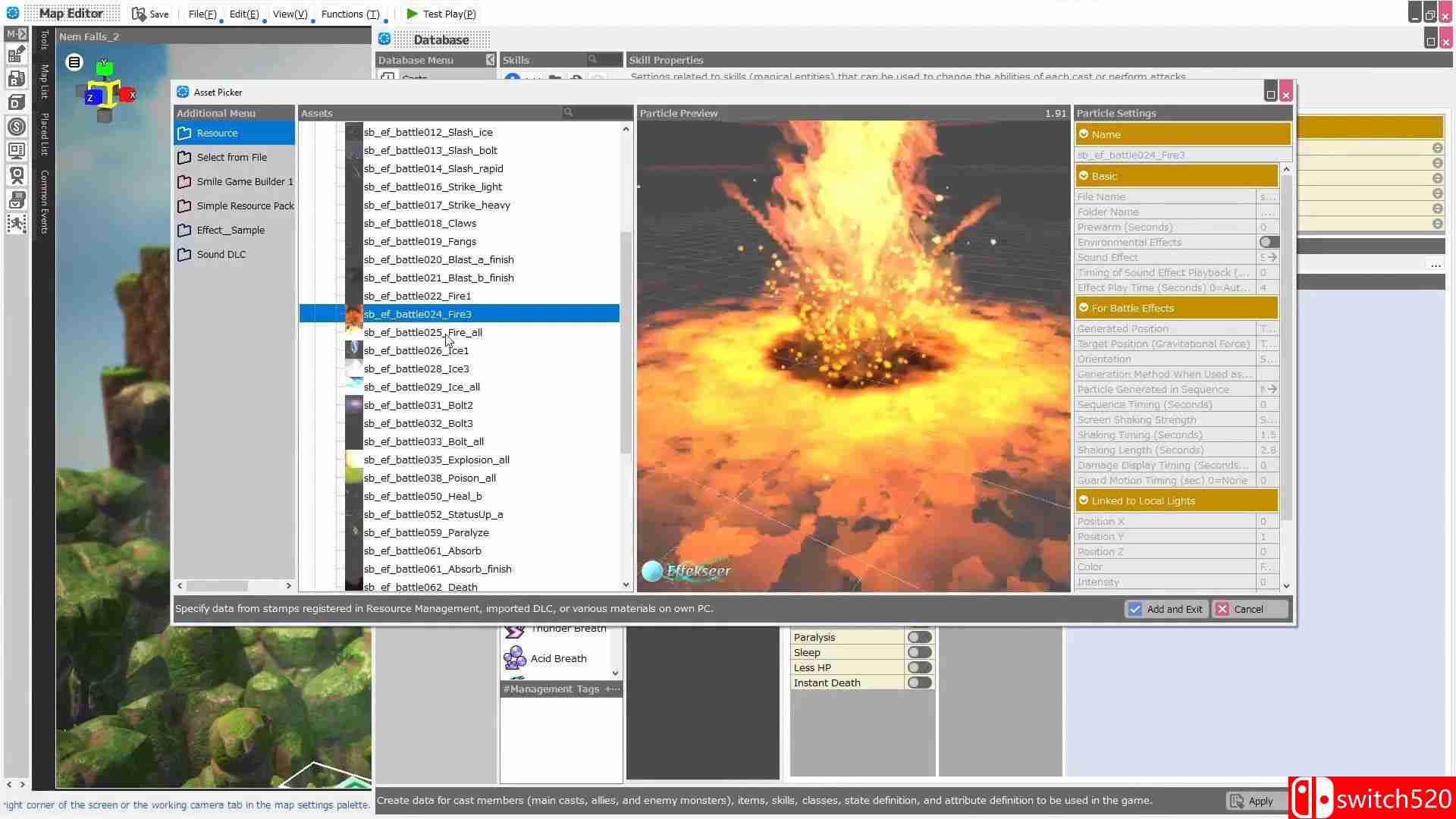Select Sound DLC in Additional Menu
This screenshot has height=819, width=1456.
pos(221,254)
